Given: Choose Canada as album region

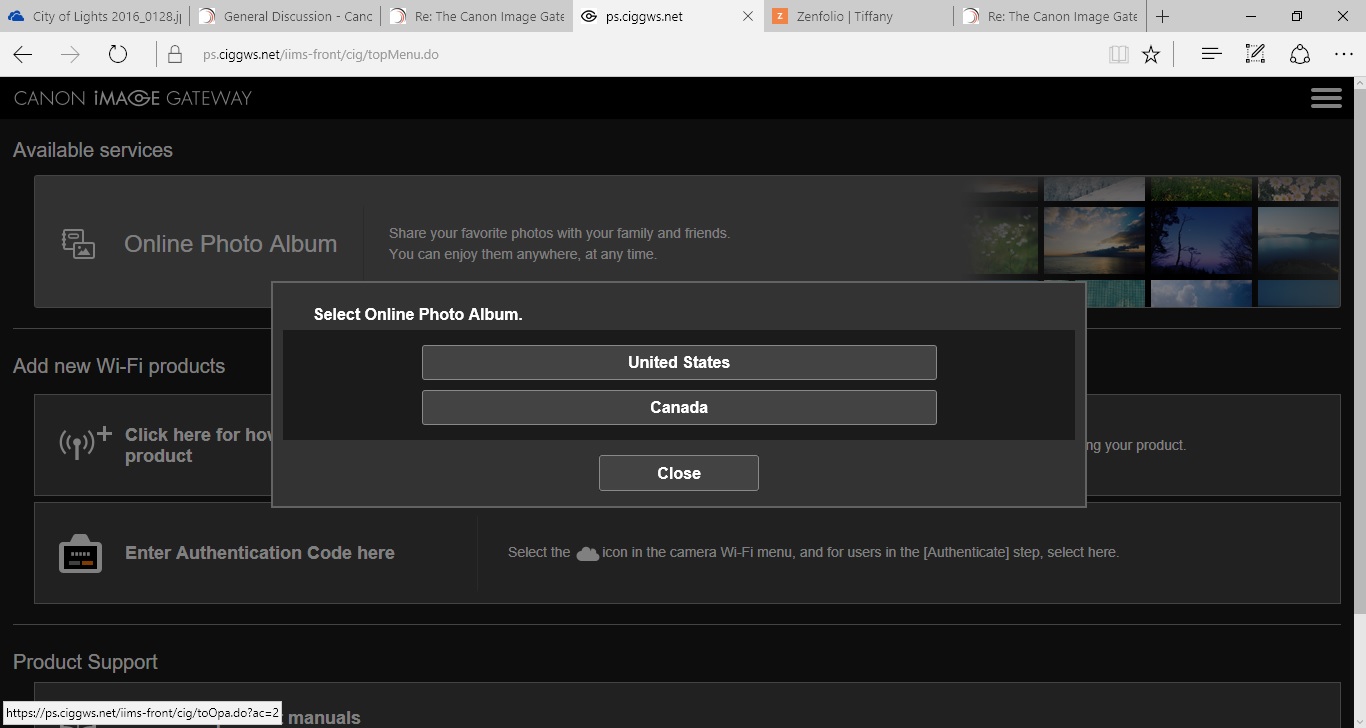Looking at the screenshot, I should 678,407.
